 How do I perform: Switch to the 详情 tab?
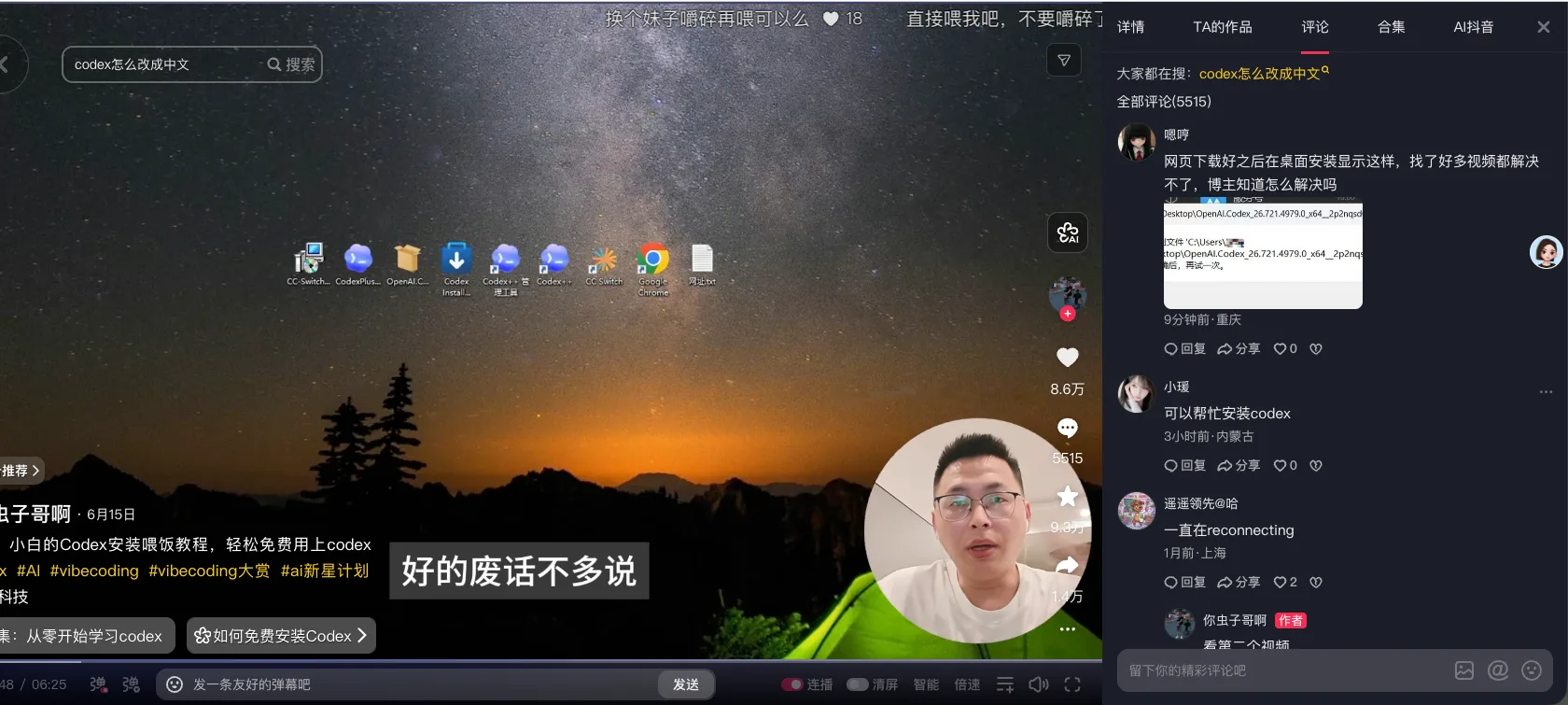pos(1130,27)
